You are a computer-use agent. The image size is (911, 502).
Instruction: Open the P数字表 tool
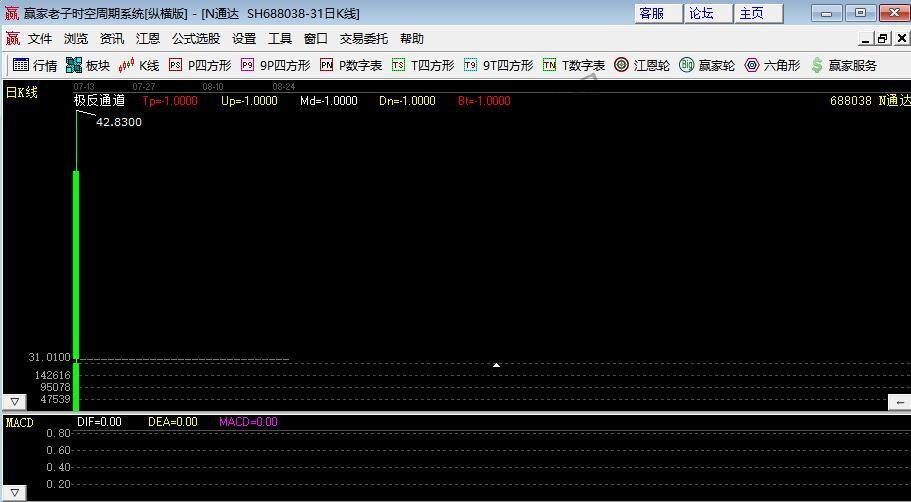tap(351, 65)
